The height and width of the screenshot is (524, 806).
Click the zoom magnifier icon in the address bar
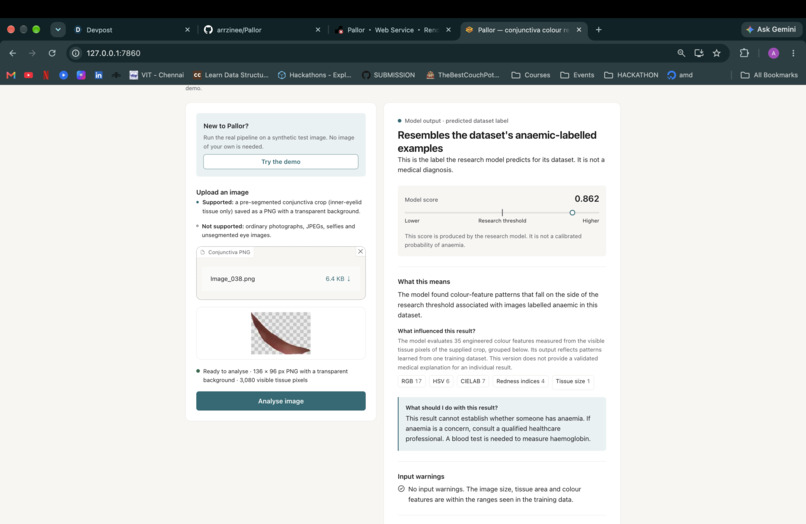[x=681, y=53]
